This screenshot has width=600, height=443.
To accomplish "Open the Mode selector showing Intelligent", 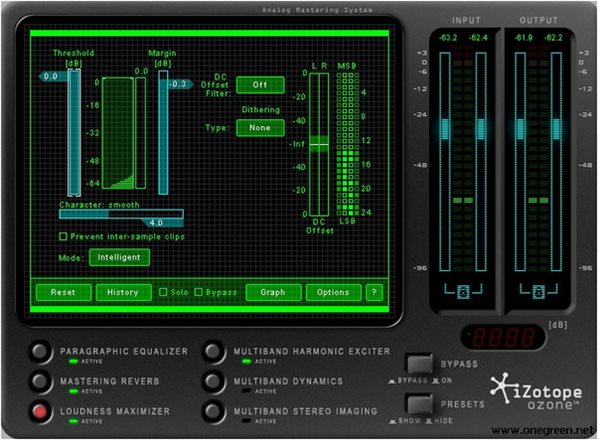I will coord(119,257).
